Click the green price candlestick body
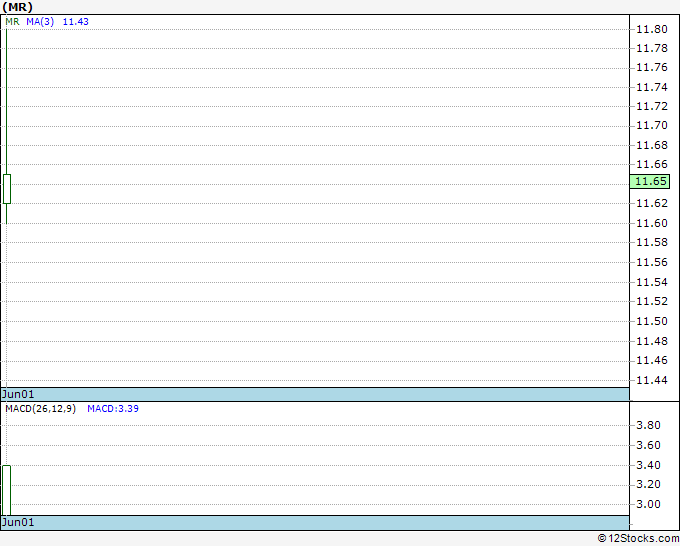Screen dimensions: 680x546 pyautogui.click(x=7, y=189)
